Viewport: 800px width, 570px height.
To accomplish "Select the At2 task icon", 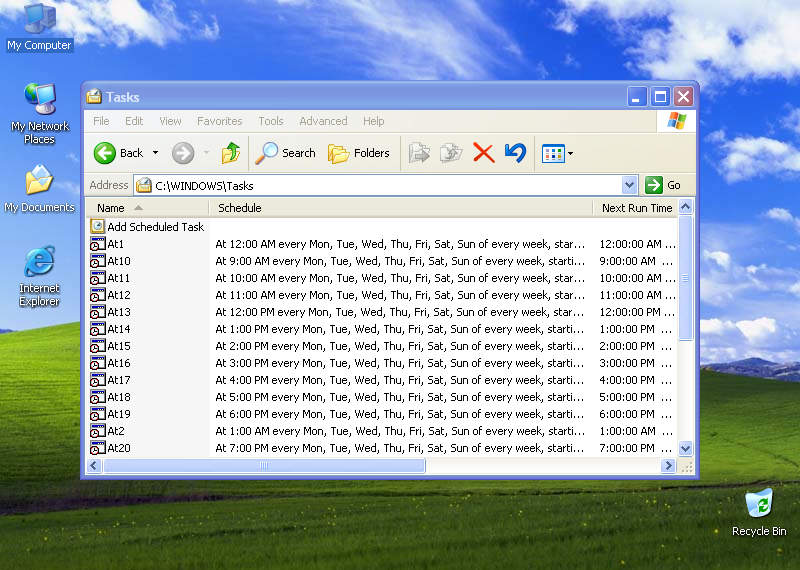I will click(x=97, y=431).
